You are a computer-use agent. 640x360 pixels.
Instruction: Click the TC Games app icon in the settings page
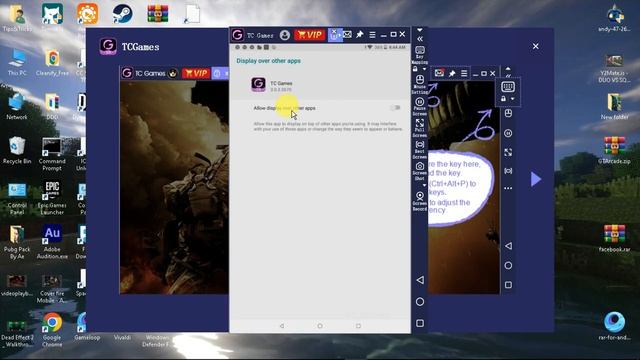point(258,85)
